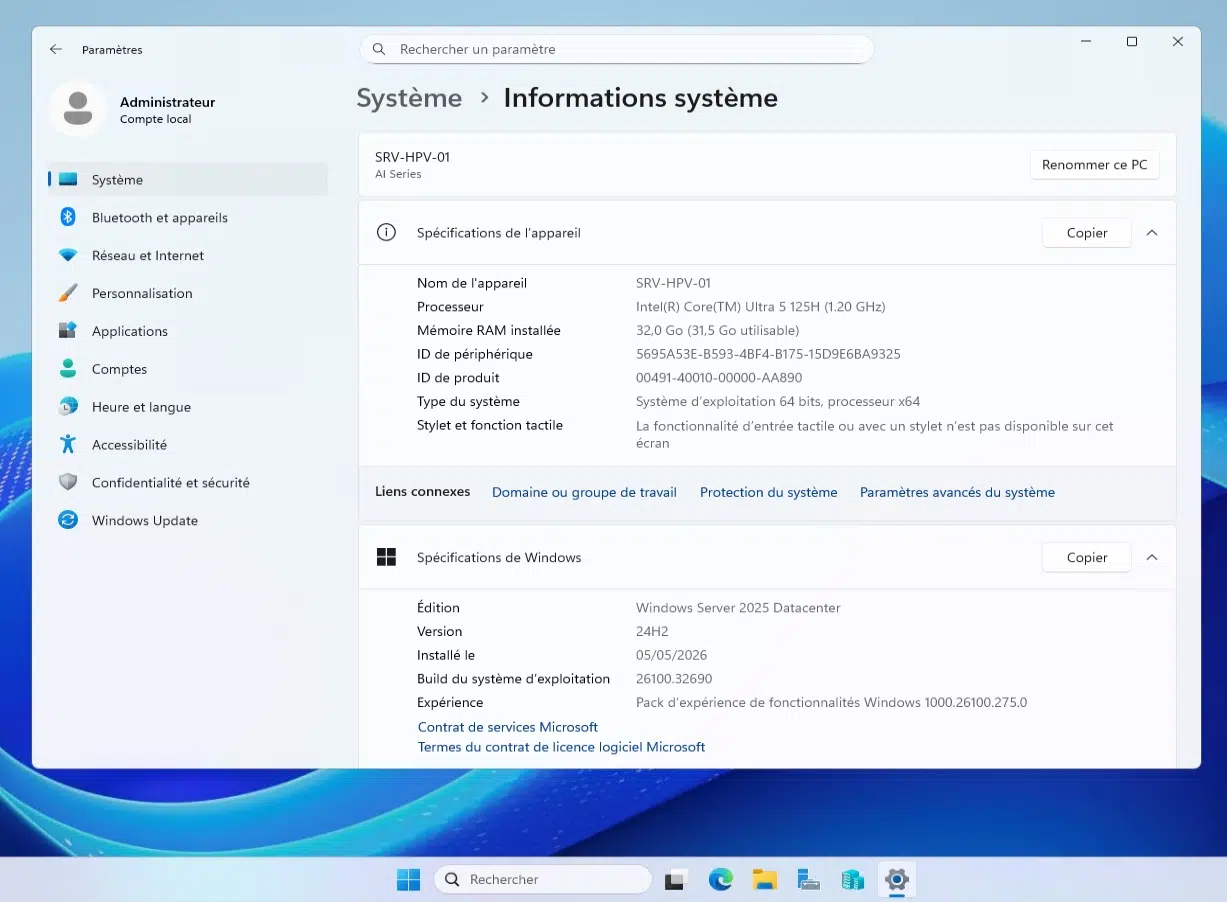Open Server Manager from the taskbar

point(808,879)
